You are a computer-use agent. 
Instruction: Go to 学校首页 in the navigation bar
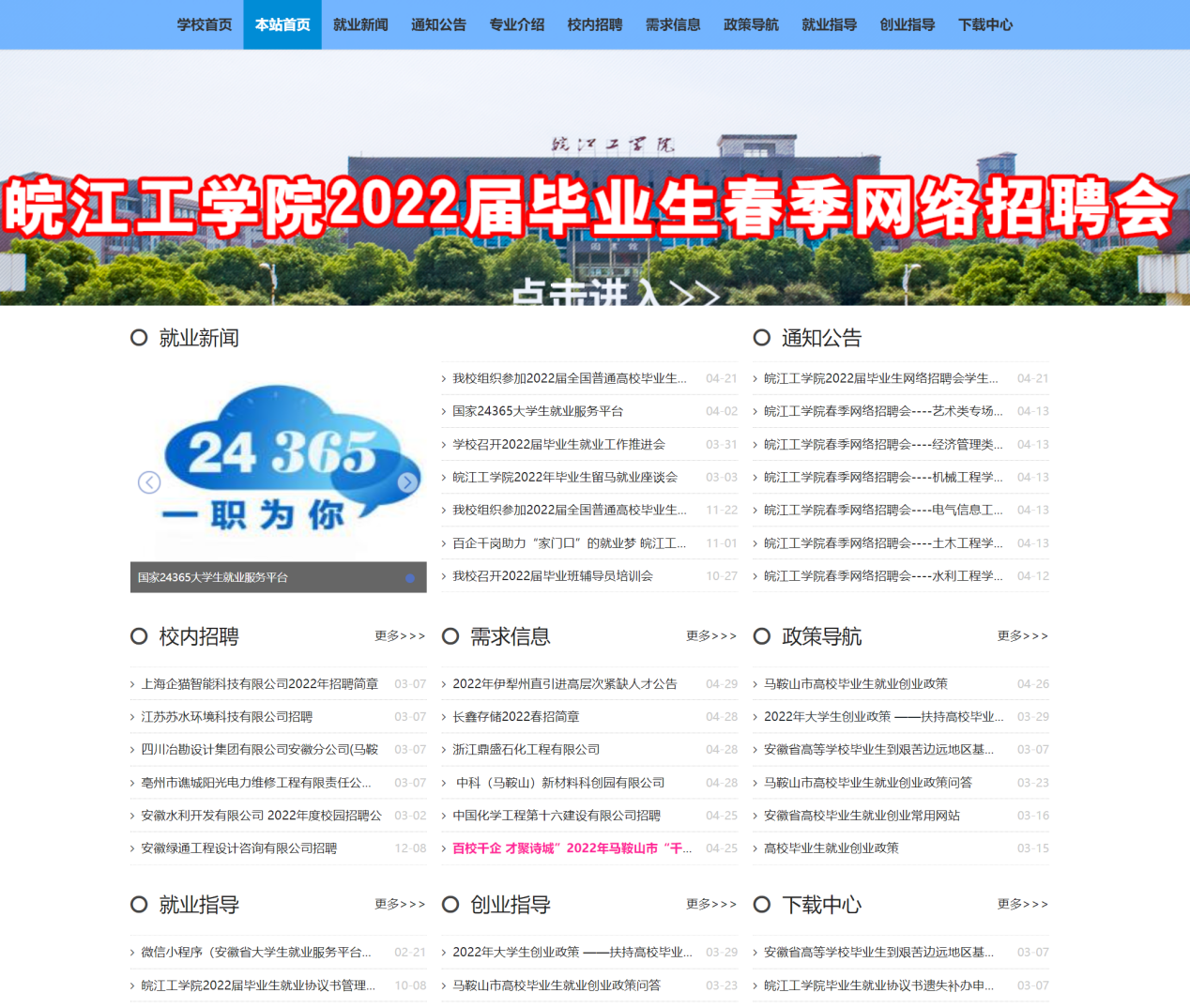coord(205,24)
